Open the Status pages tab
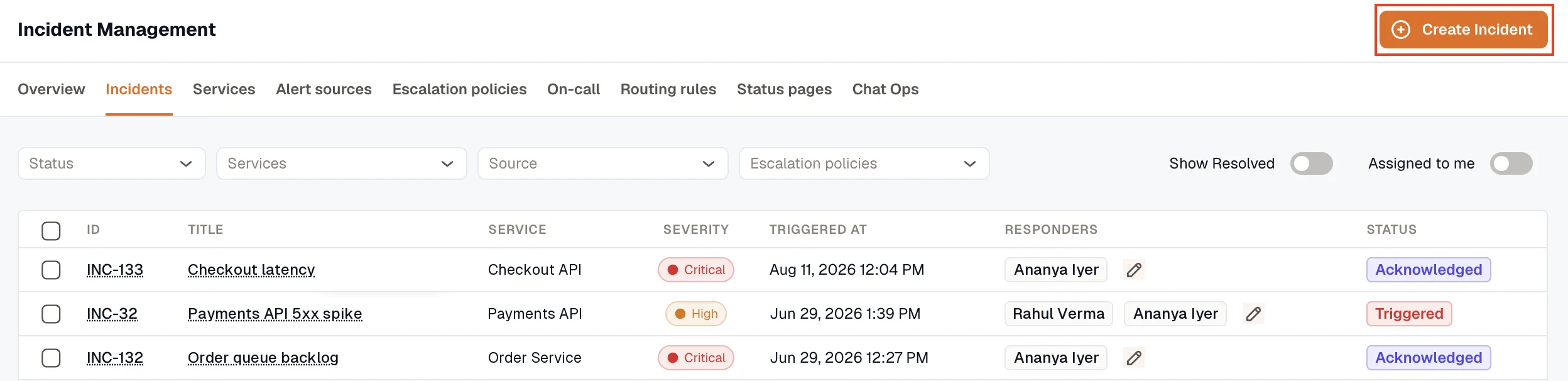The image size is (1568, 381). pos(785,89)
